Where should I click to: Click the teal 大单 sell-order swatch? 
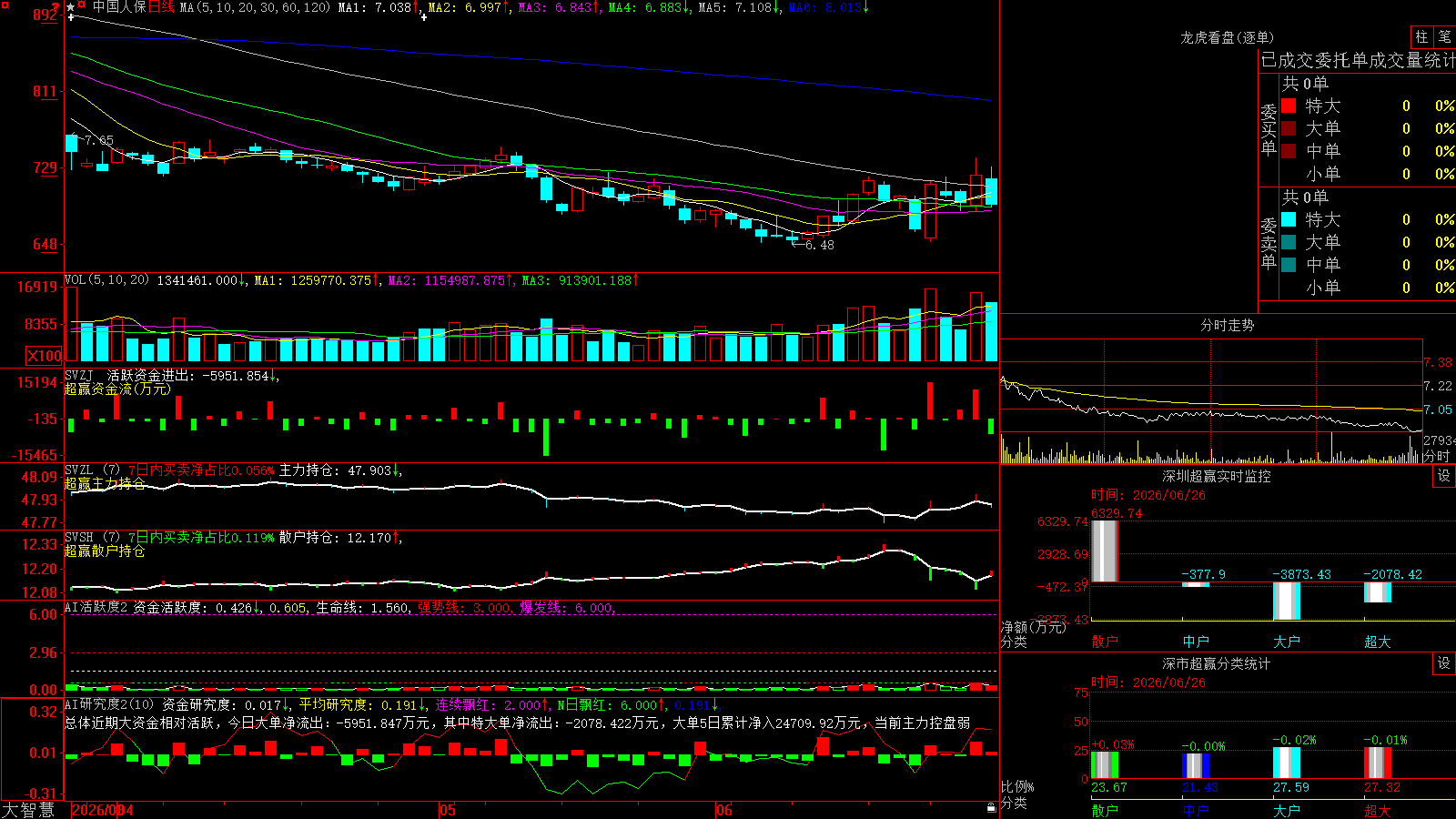point(1289,242)
